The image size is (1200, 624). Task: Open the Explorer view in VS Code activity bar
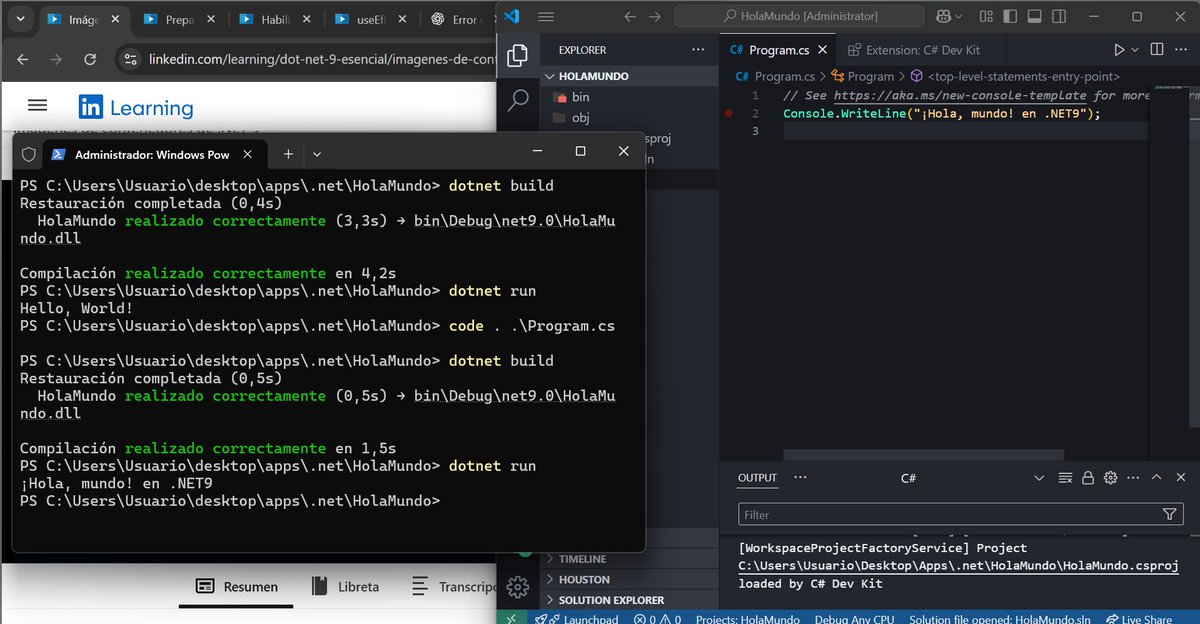coord(518,56)
